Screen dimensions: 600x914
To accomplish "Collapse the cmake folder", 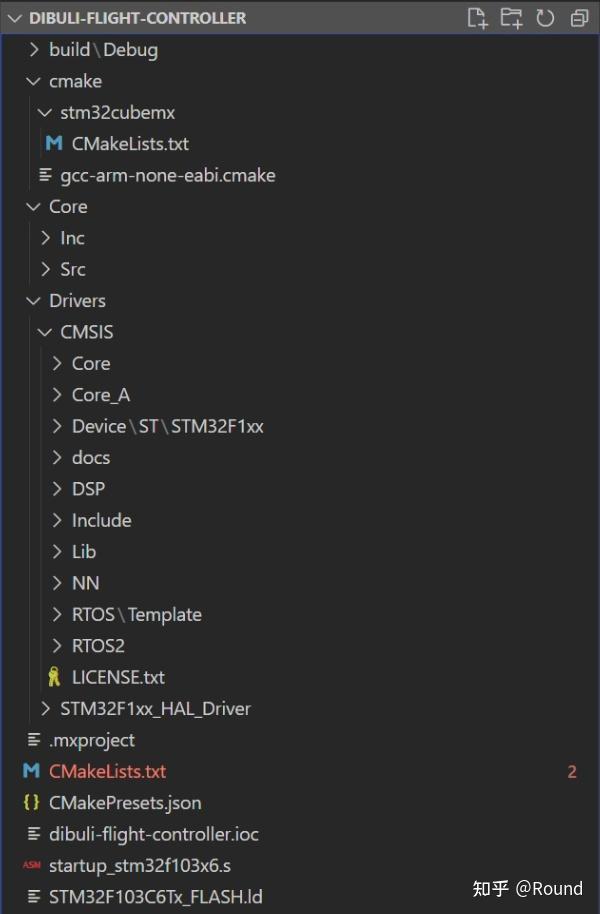I will pos(33,80).
